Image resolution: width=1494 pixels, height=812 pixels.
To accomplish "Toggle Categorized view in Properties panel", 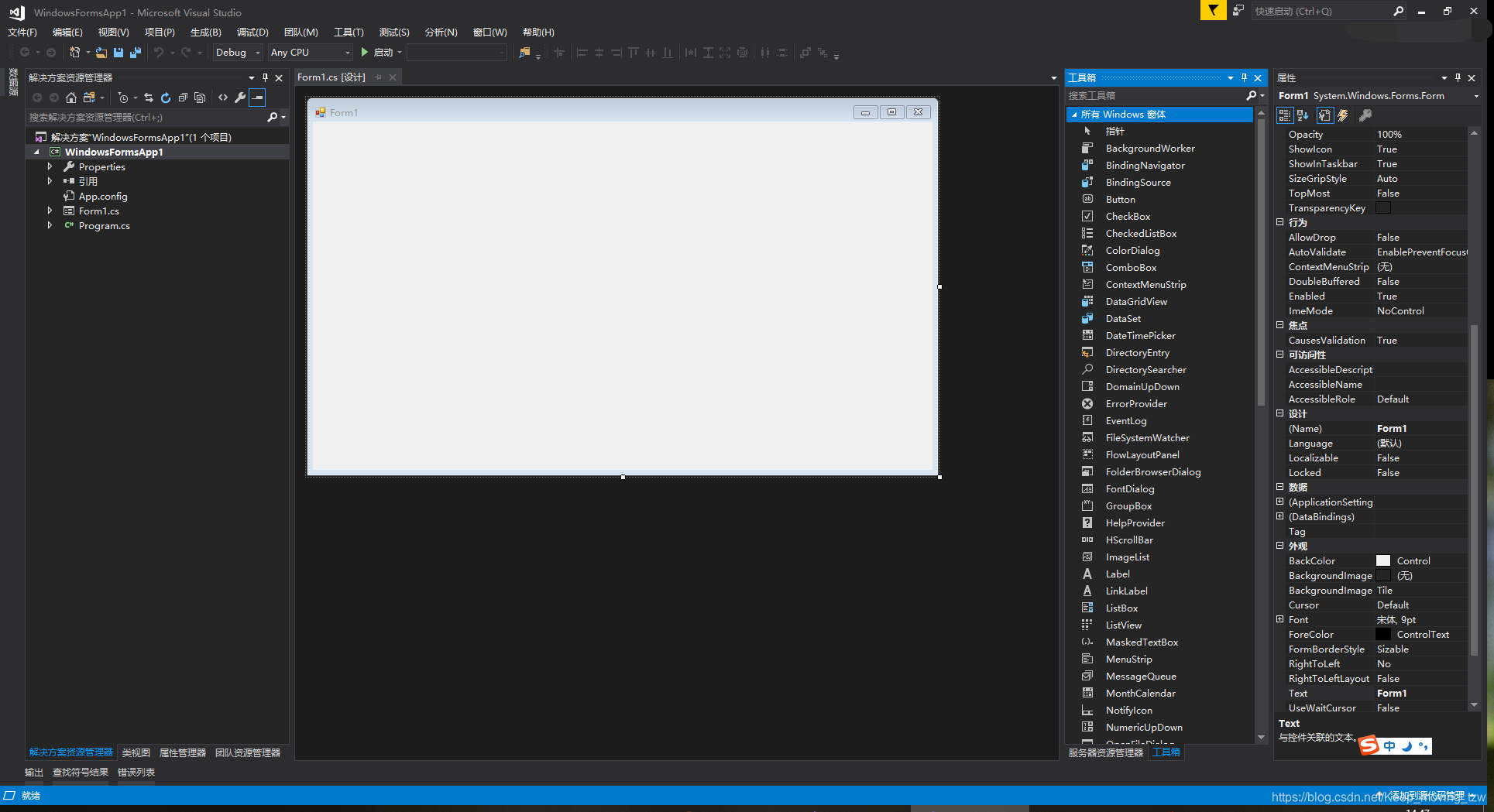I will click(1285, 115).
